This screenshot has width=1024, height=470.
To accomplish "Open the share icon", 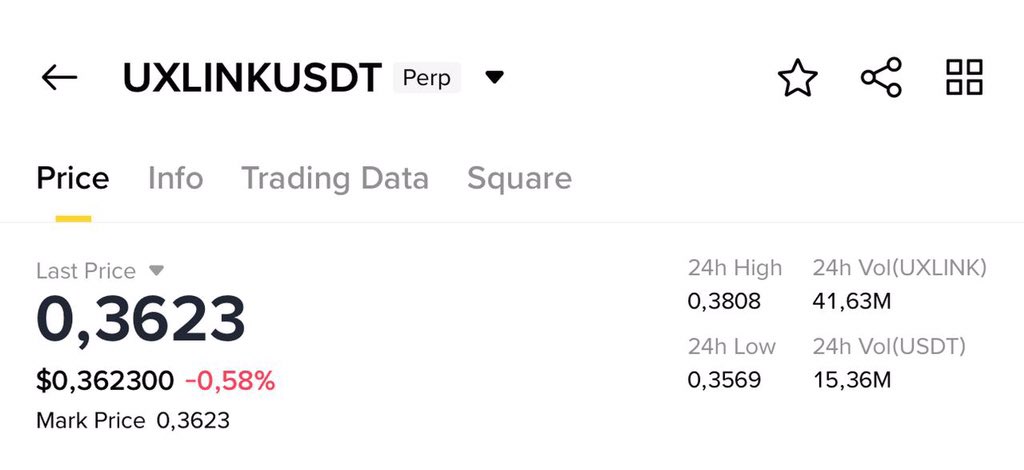I will (x=881, y=77).
